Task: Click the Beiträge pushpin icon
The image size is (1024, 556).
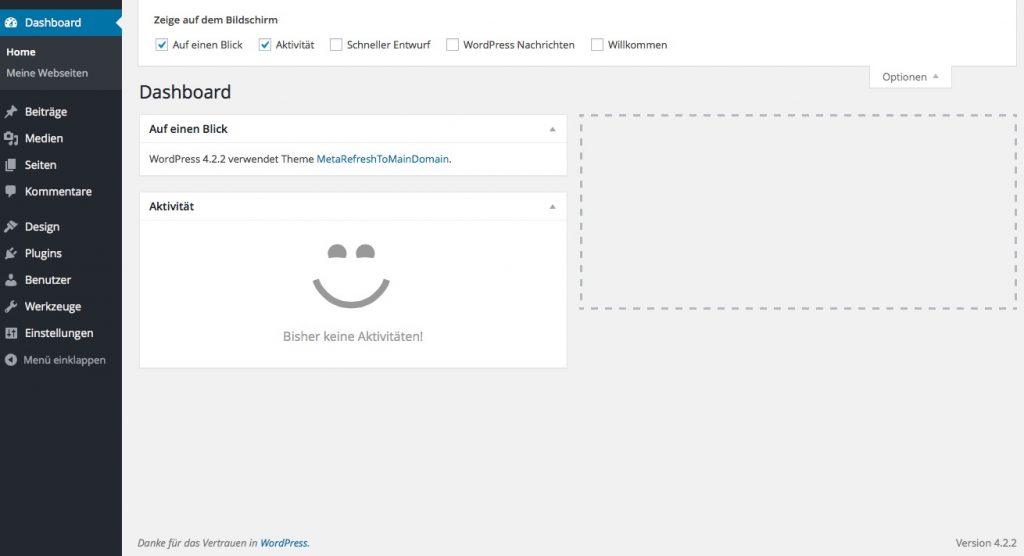Action: click(11, 112)
